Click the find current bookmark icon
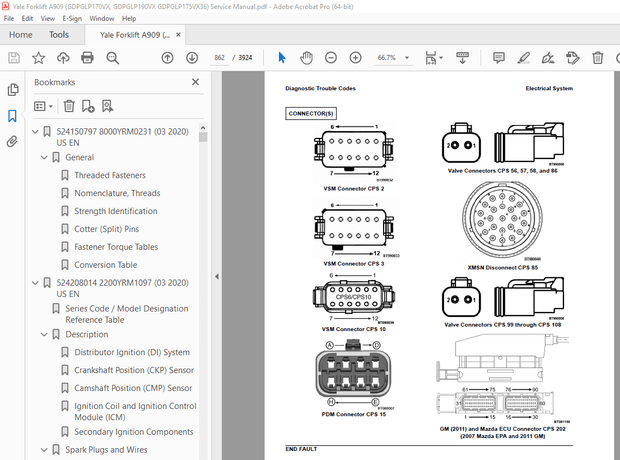 click(x=108, y=106)
